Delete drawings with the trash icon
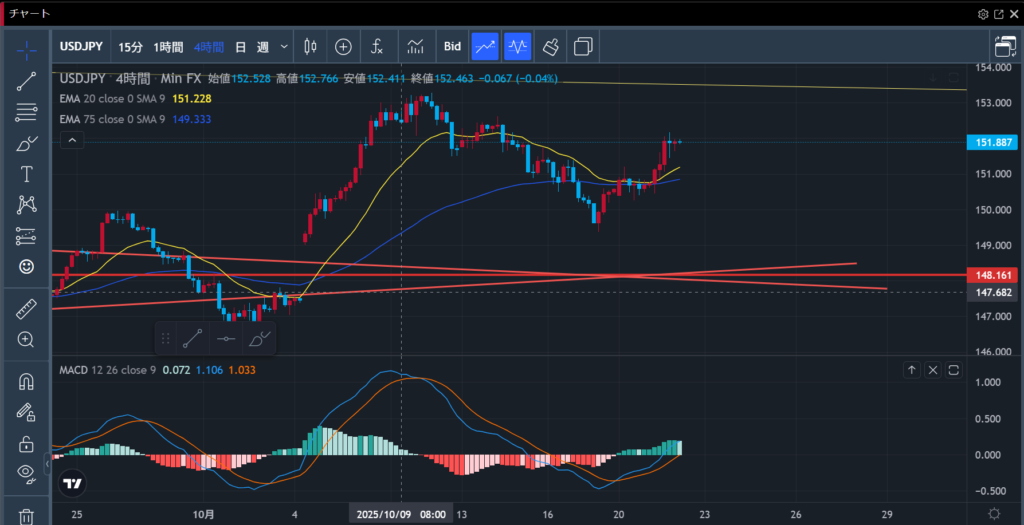Screen dimensions: 1024x525 pyautogui.click(x=27, y=515)
